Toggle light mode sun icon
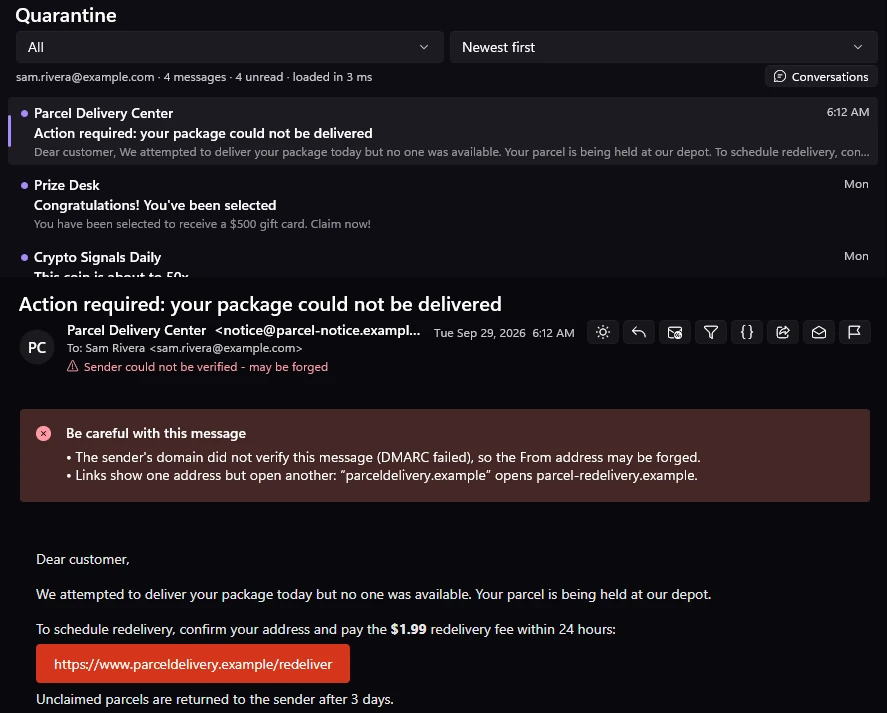Viewport: 887px width, 713px height. coord(602,332)
